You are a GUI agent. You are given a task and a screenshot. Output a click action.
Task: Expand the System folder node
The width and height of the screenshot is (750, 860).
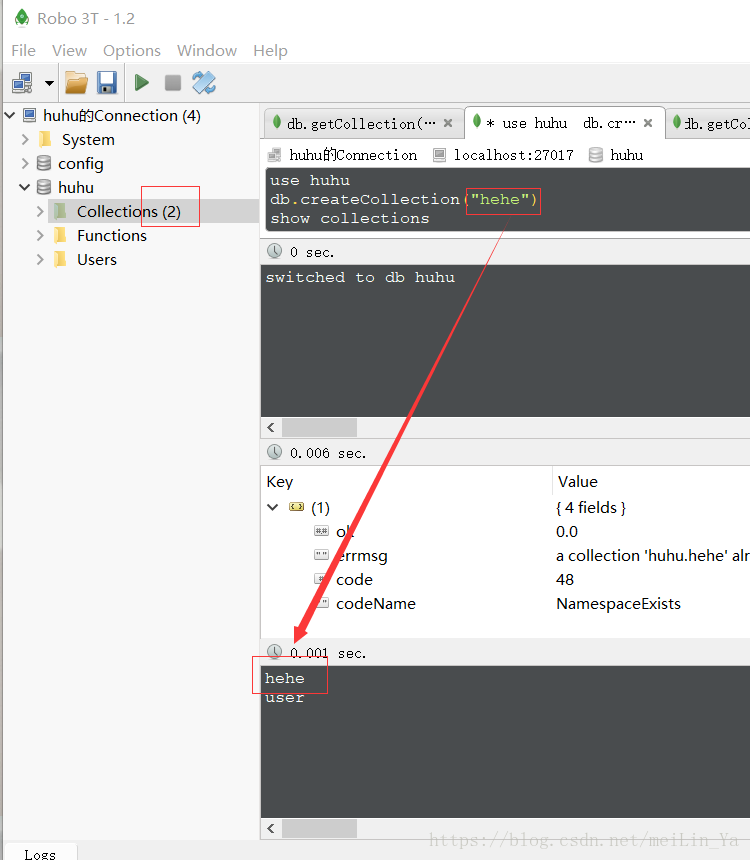(25, 139)
